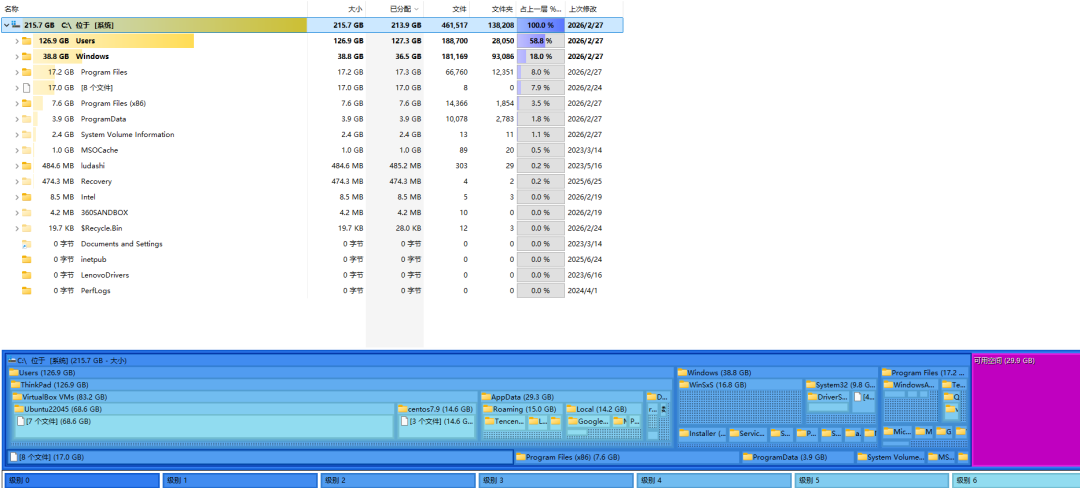
Task: Click the folder icon of the ThinkPad treemap block
Action: coord(15,385)
